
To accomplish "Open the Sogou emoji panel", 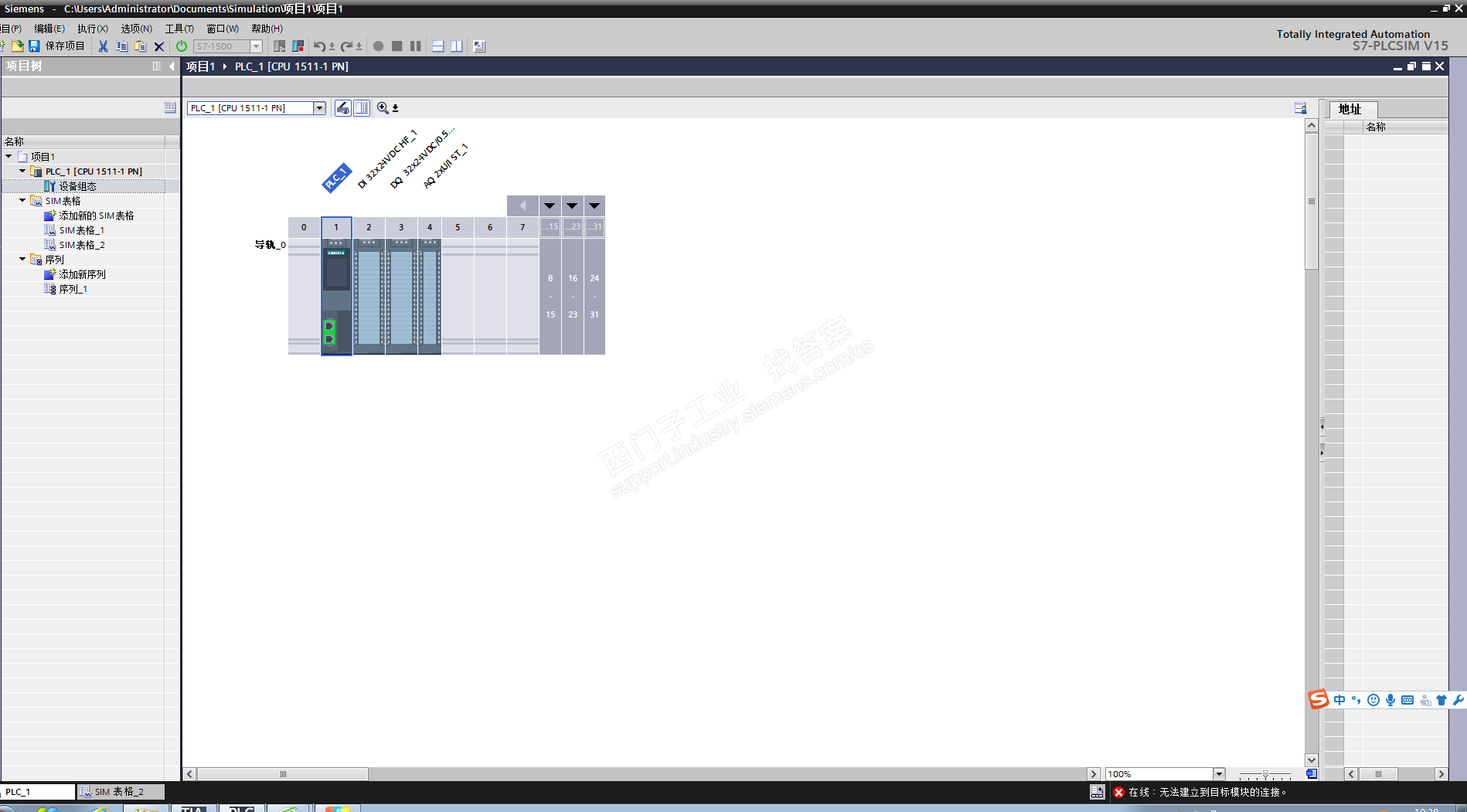I will [x=1373, y=700].
